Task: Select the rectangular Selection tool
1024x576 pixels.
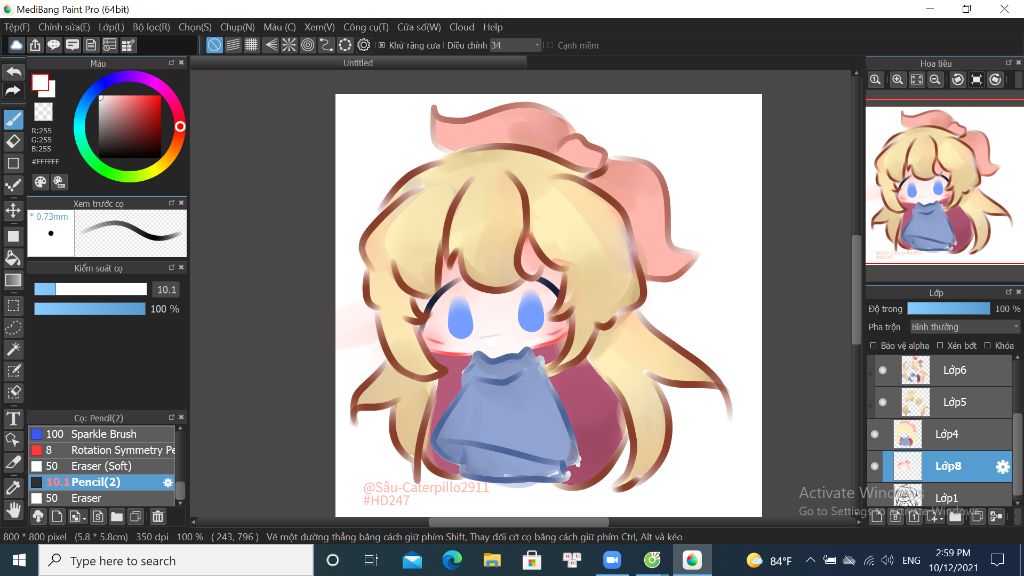Action: point(13,305)
